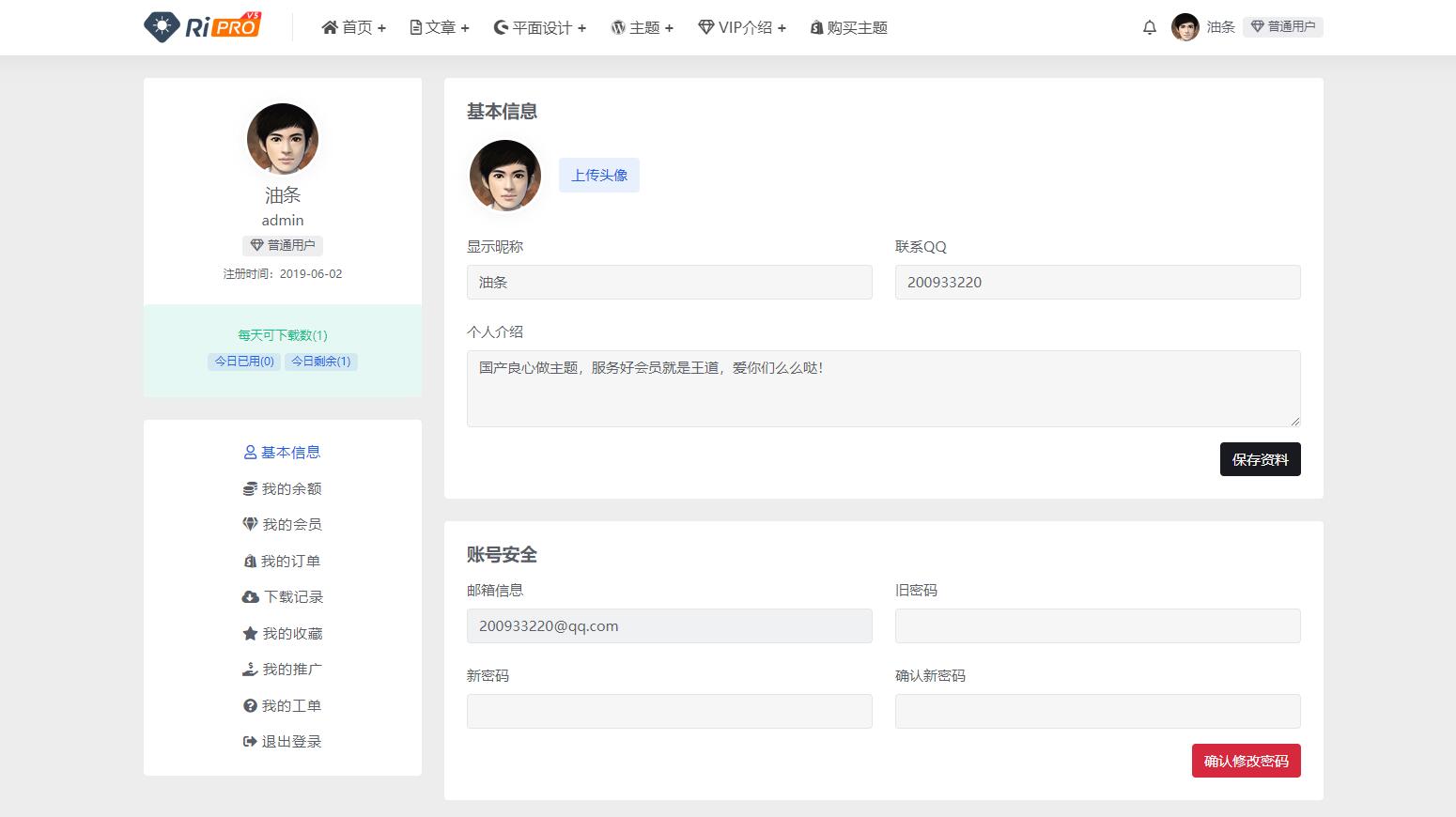Click the cloud download icon for 下载记录
Screen dimensions: 1456x817
coord(250,597)
